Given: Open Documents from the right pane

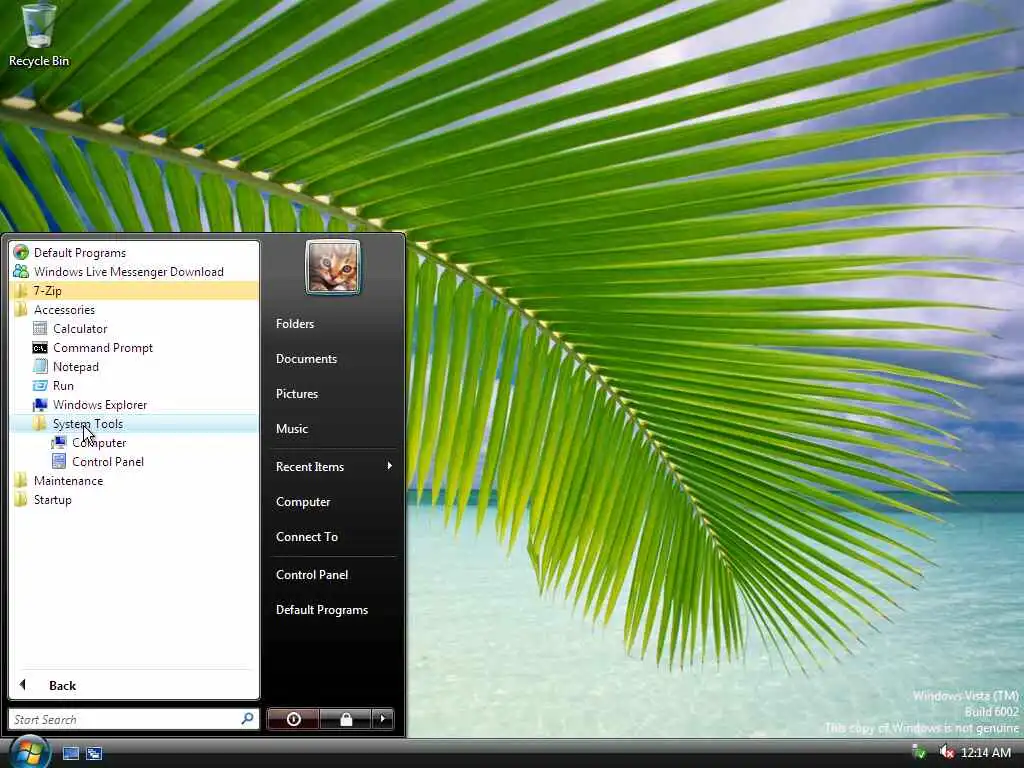Looking at the screenshot, I should (333, 359).
